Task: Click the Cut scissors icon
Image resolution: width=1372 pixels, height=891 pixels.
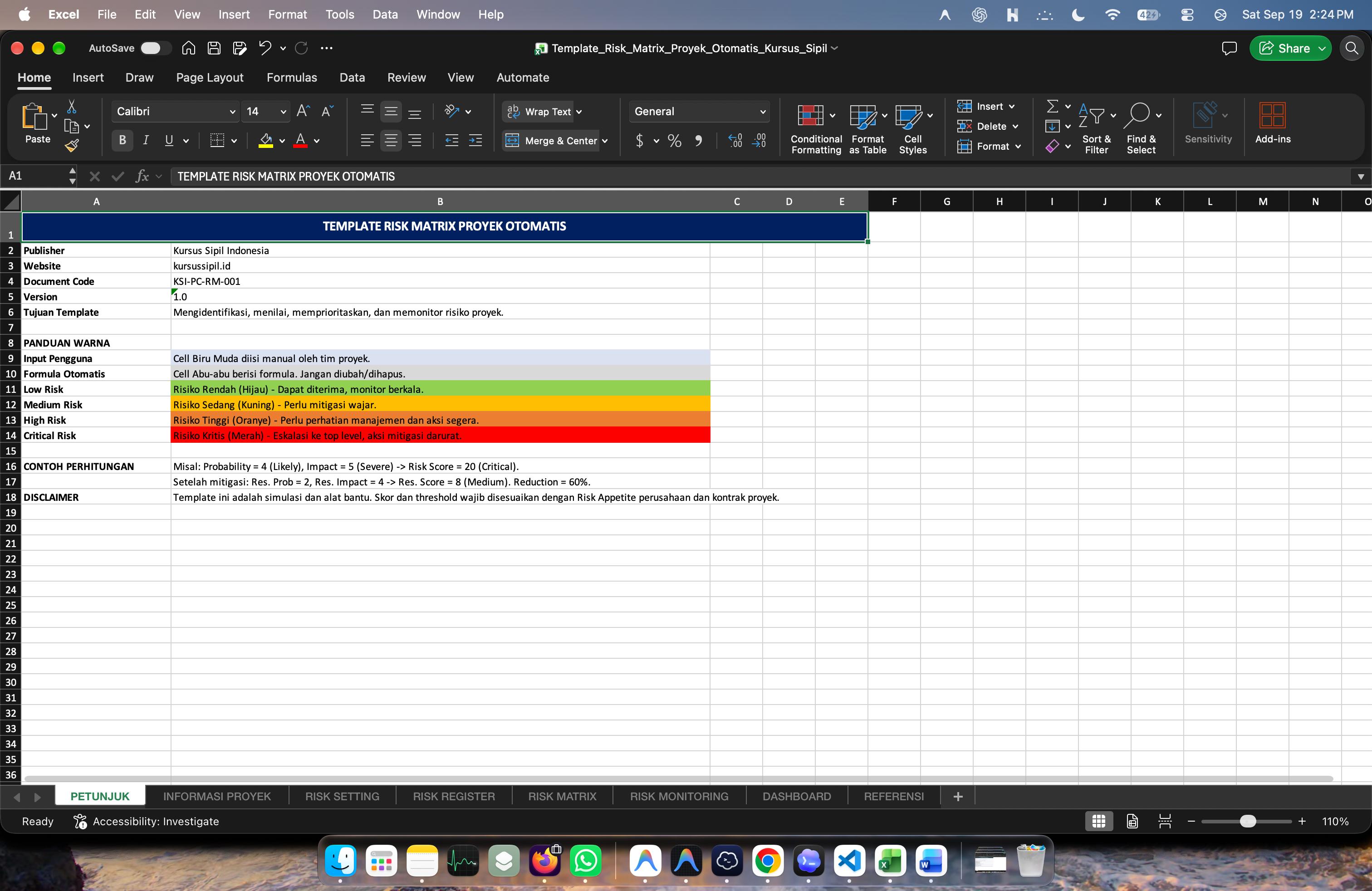Action: 72,107
